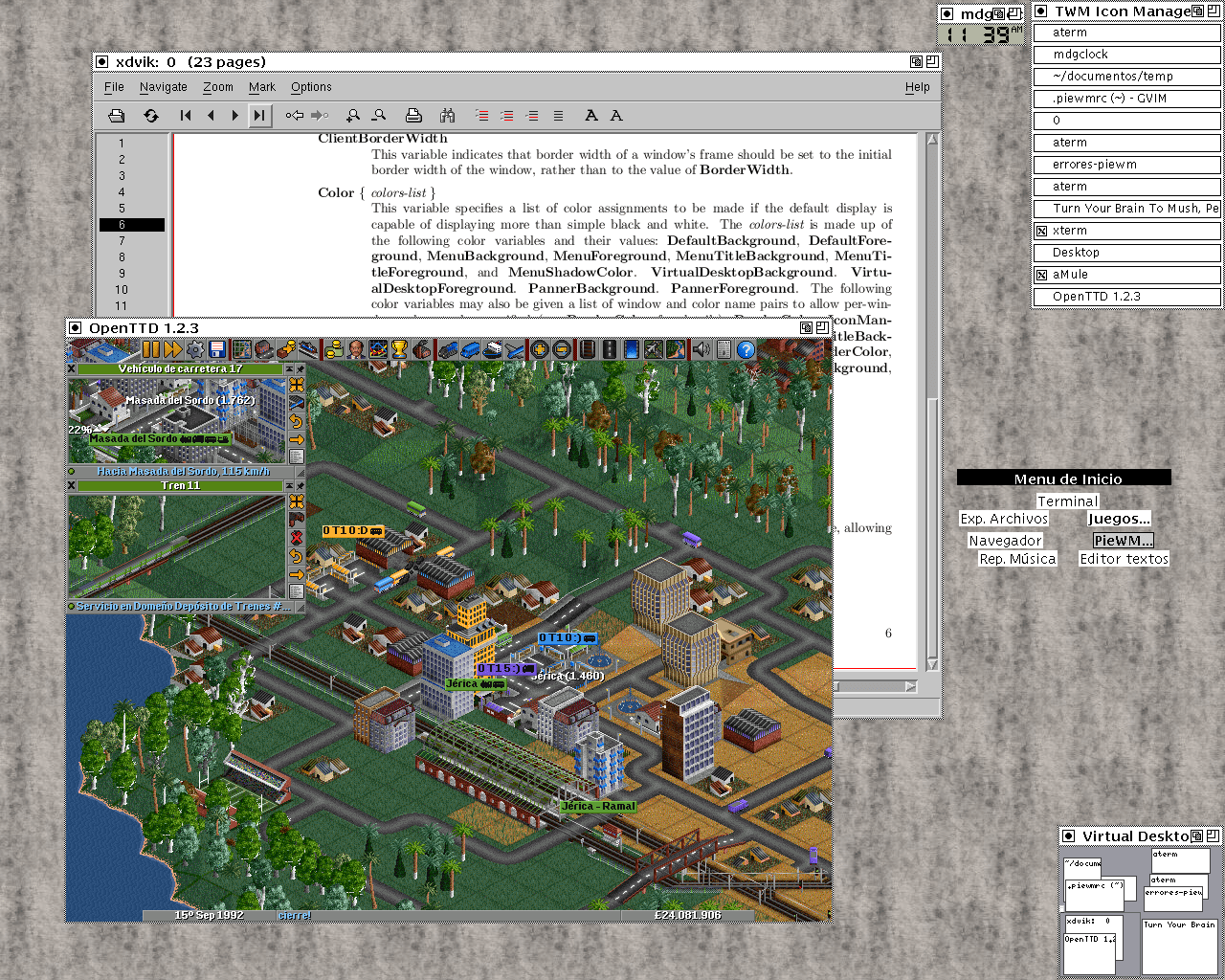Select the build railway track icon

587,350
